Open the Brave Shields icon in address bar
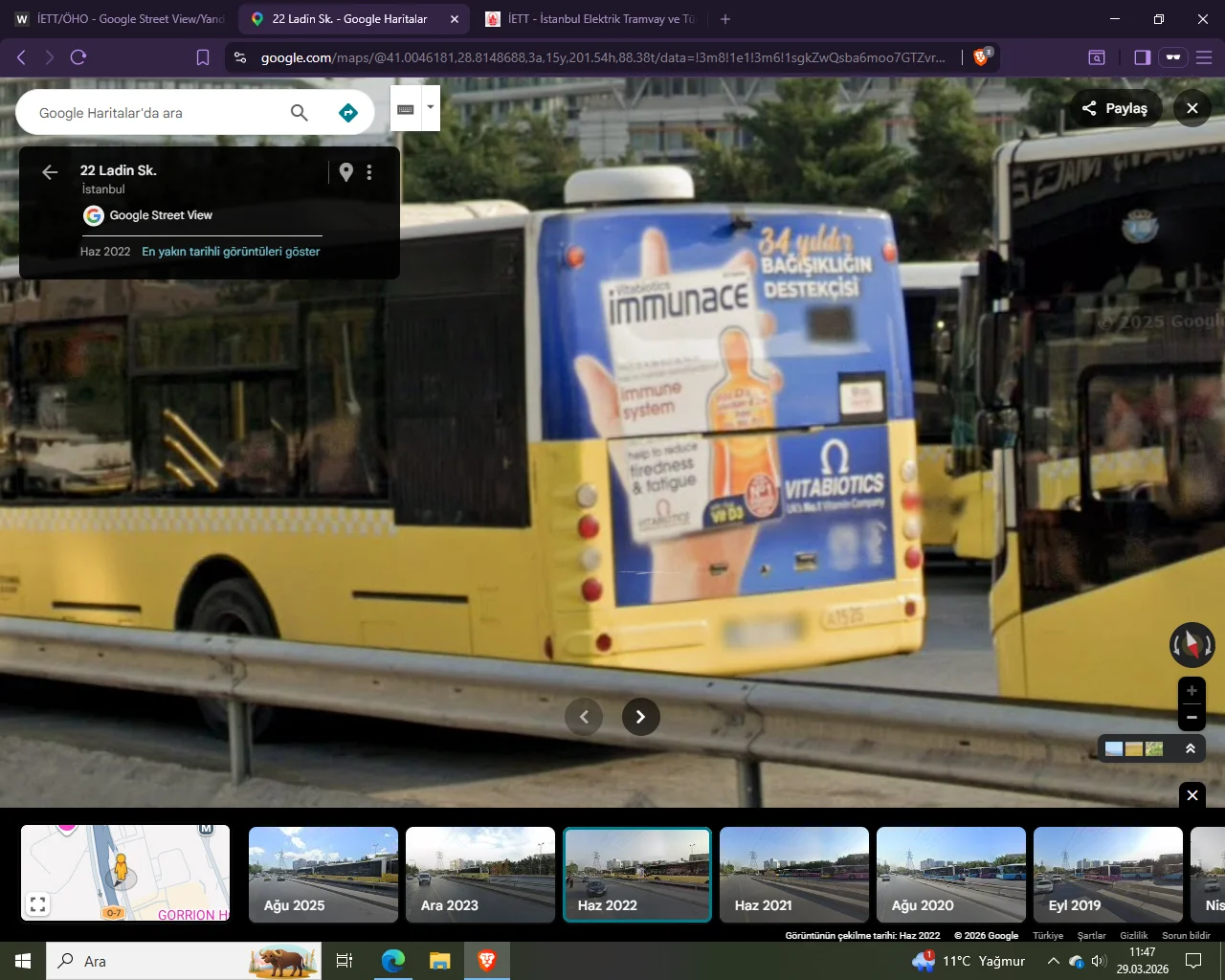Screen dimensions: 1225x980 [x=981, y=57]
